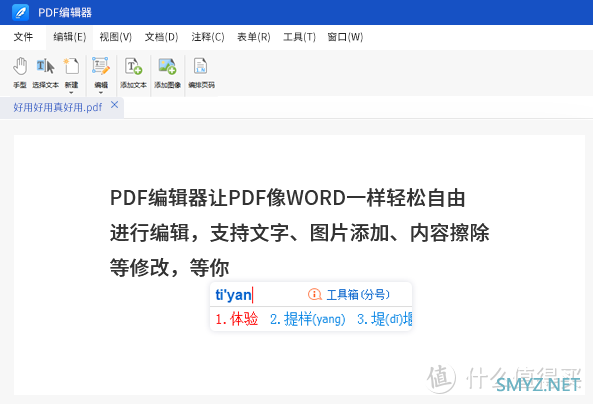Pick candidate 1. 体验 in IME list
593x404 pixels.
pos(237,319)
